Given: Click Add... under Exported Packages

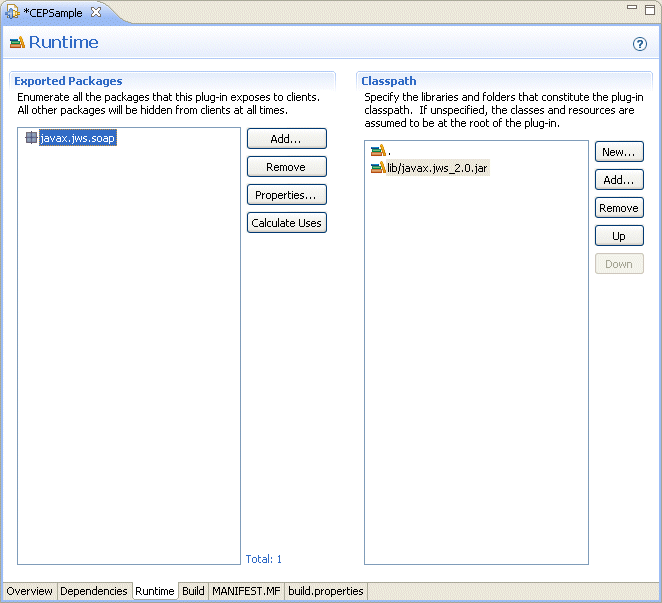Looking at the screenshot, I should point(287,139).
